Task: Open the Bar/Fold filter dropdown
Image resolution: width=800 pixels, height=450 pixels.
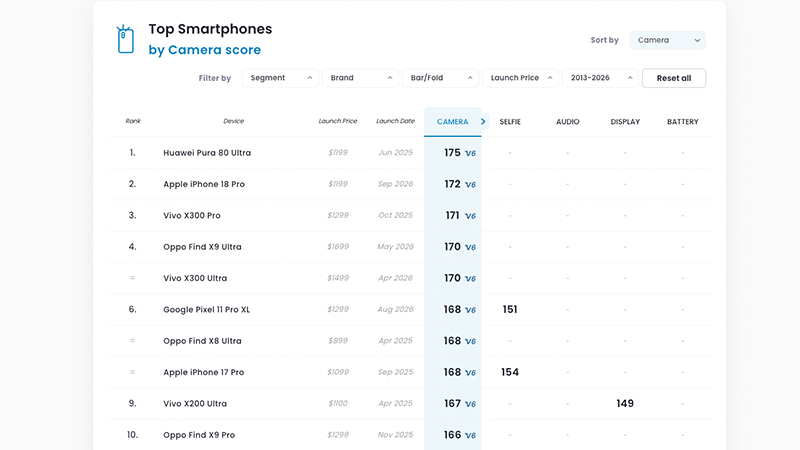Action: pos(440,78)
